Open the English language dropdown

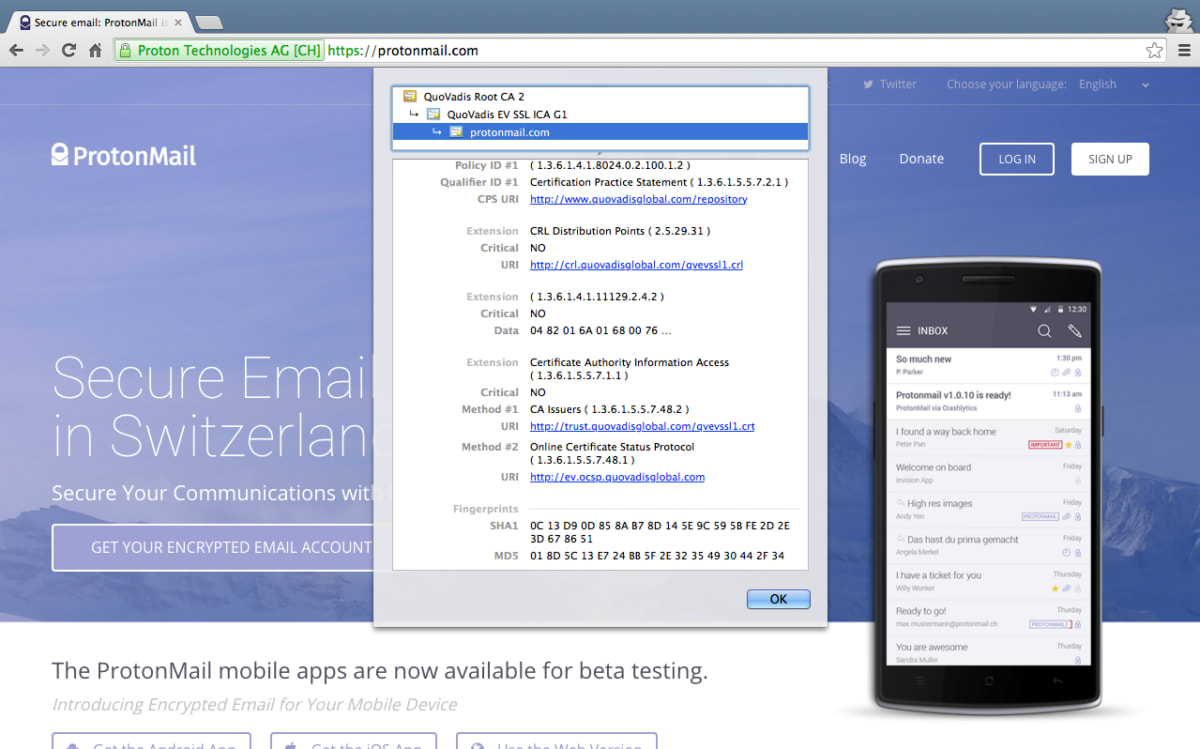(1113, 84)
